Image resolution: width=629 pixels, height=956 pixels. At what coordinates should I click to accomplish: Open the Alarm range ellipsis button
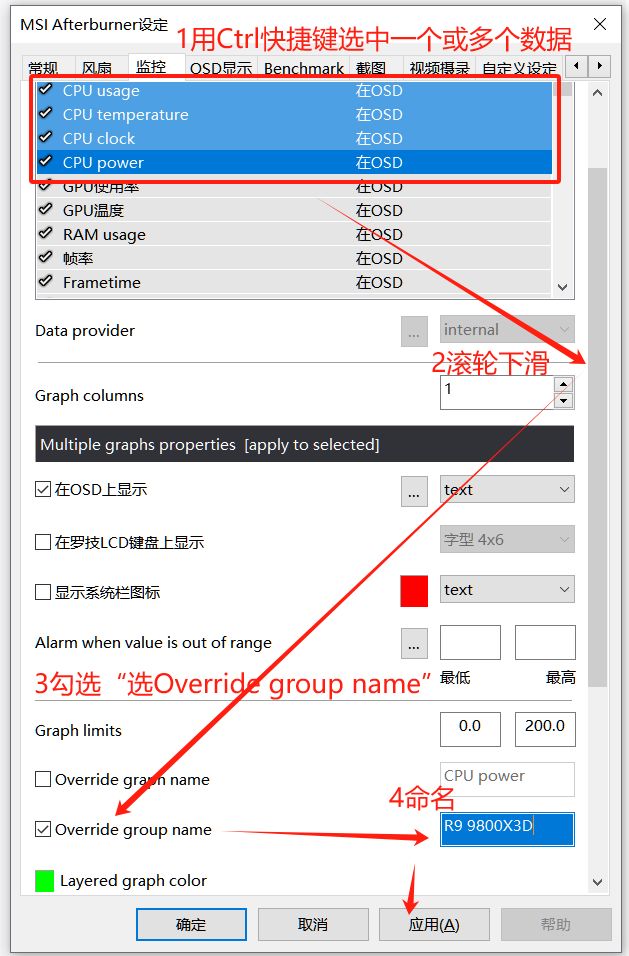coord(414,643)
